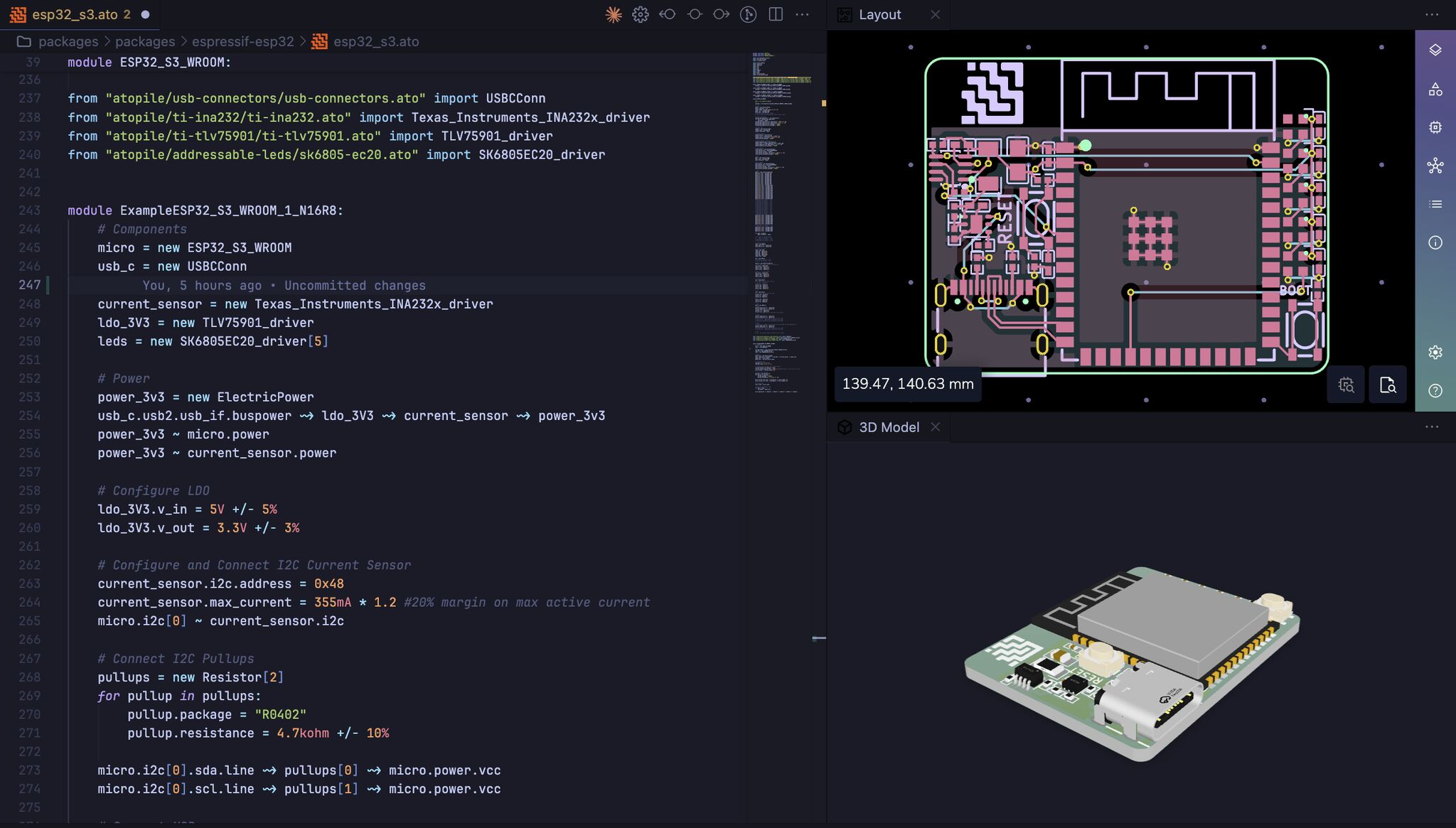Open the layout viewer help icon
This screenshot has height=828, width=1456.
click(x=1435, y=390)
